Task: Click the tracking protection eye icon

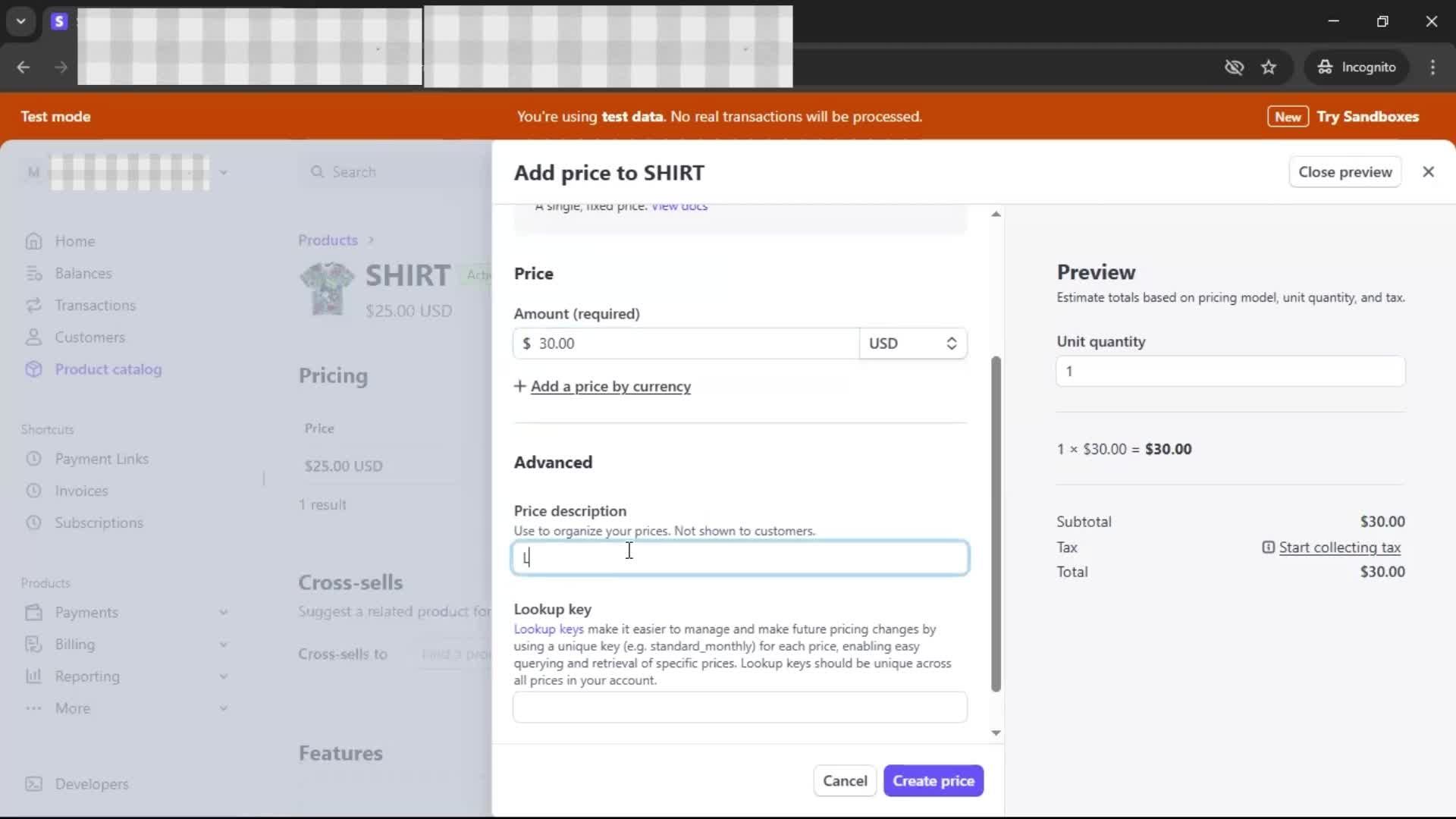Action: coord(1234,67)
